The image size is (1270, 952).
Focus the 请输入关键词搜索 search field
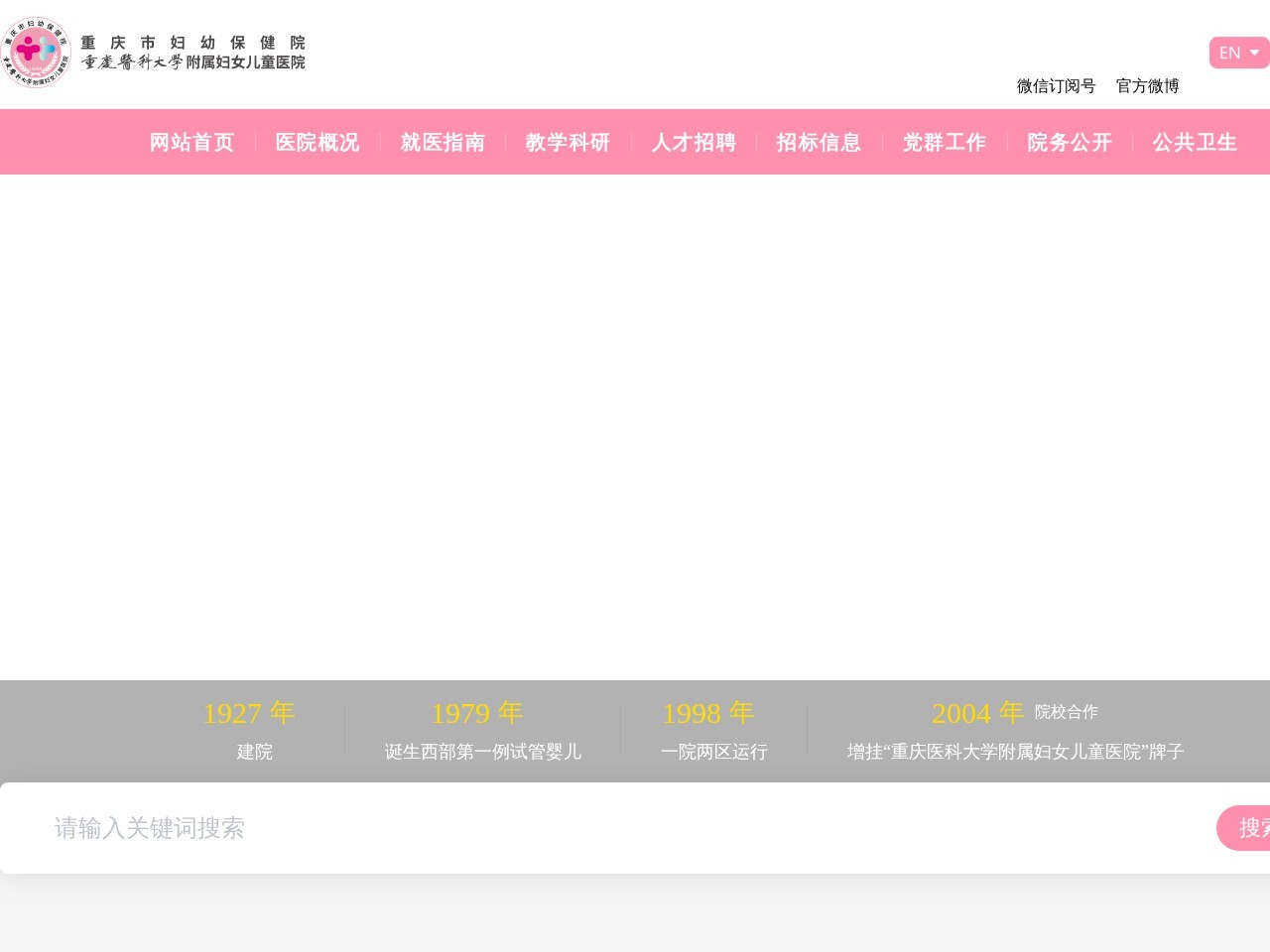coord(595,828)
